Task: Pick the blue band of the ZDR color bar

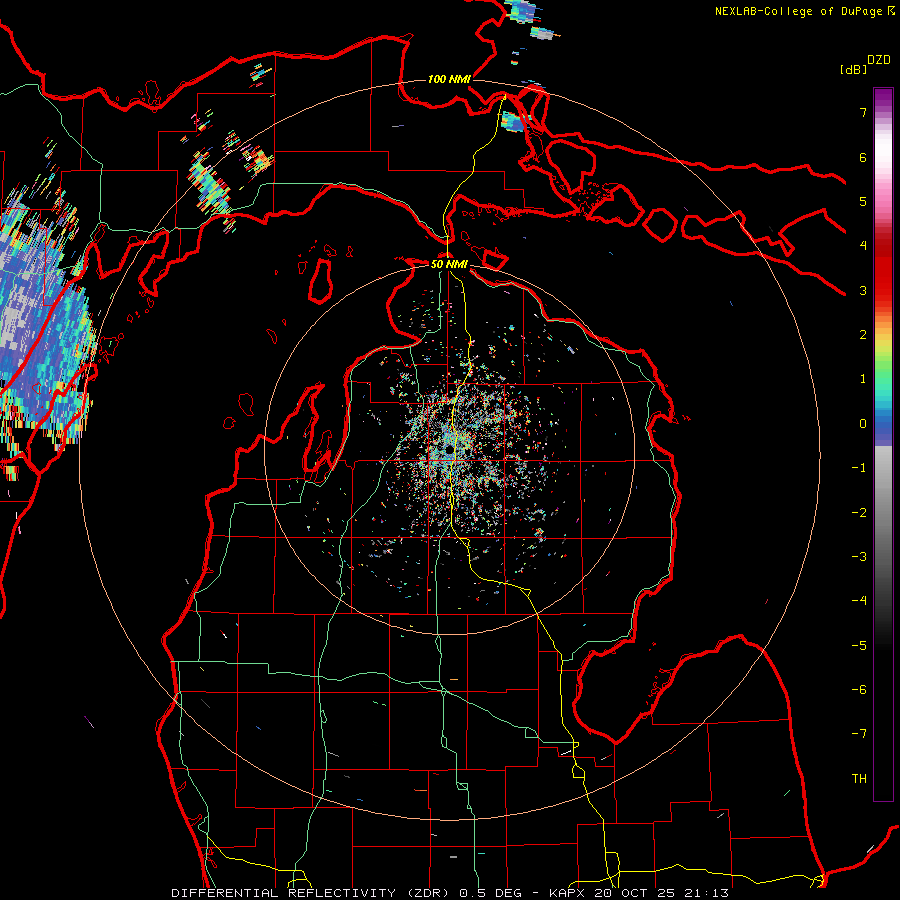Action: [x=883, y=428]
